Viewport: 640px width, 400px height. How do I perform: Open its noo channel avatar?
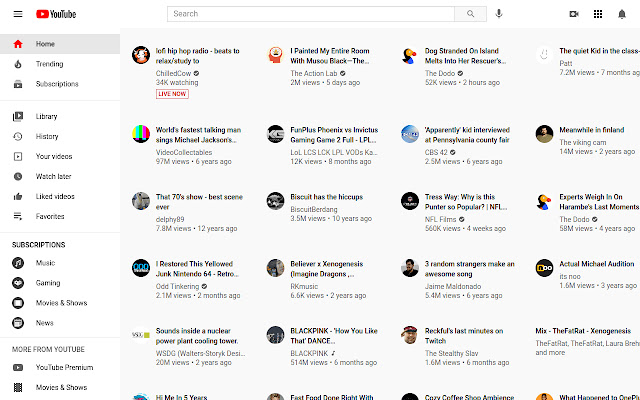point(544,268)
